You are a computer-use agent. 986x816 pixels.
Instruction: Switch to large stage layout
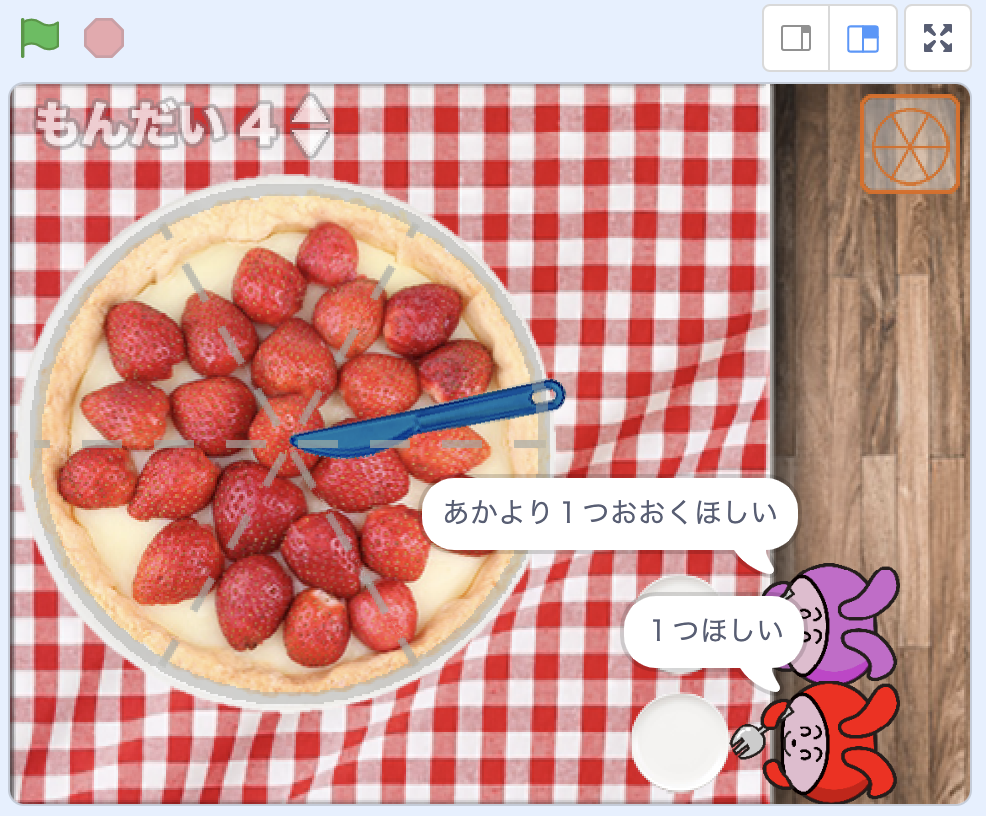[x=863, y=38]
